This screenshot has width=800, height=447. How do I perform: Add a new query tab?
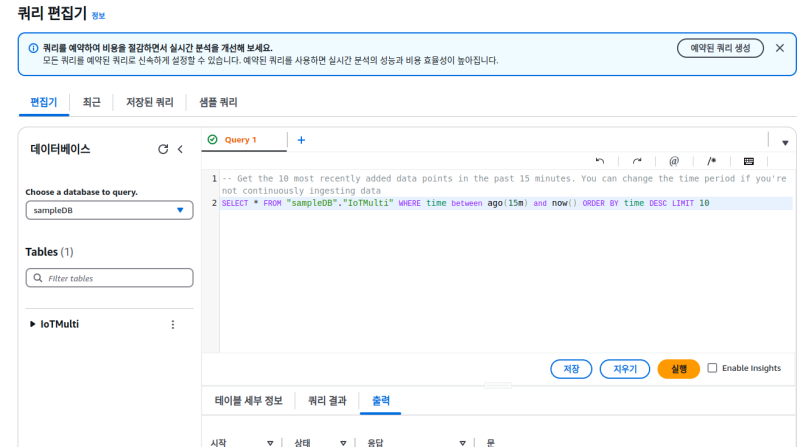301,140
